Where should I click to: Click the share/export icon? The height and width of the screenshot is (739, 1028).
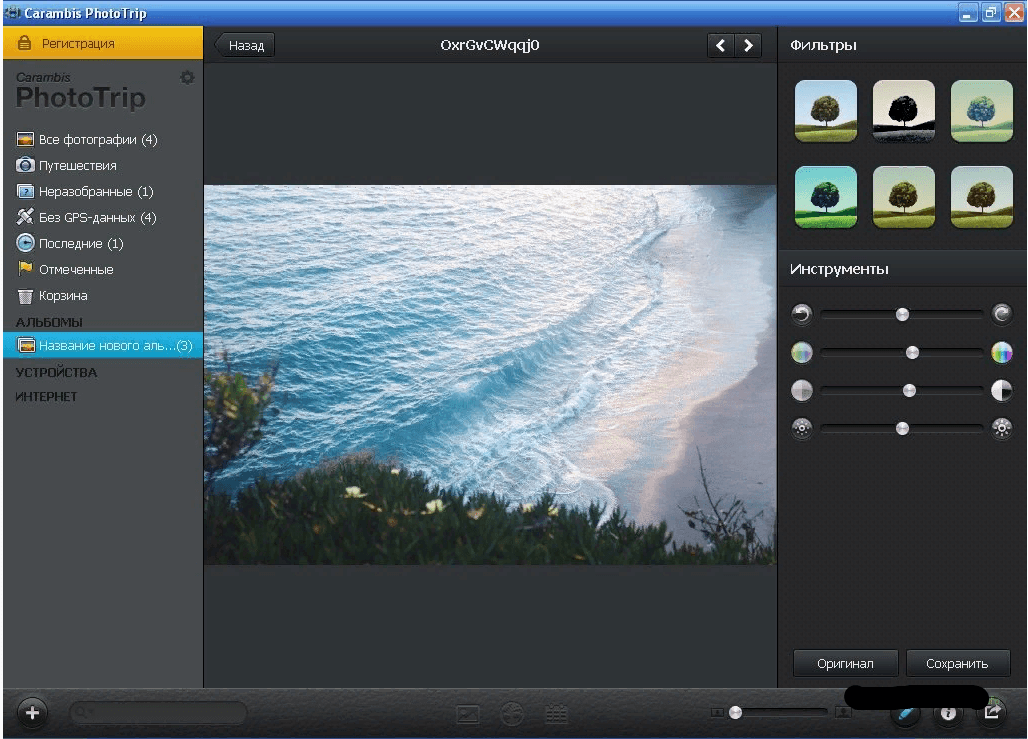[x=992, y=713]
